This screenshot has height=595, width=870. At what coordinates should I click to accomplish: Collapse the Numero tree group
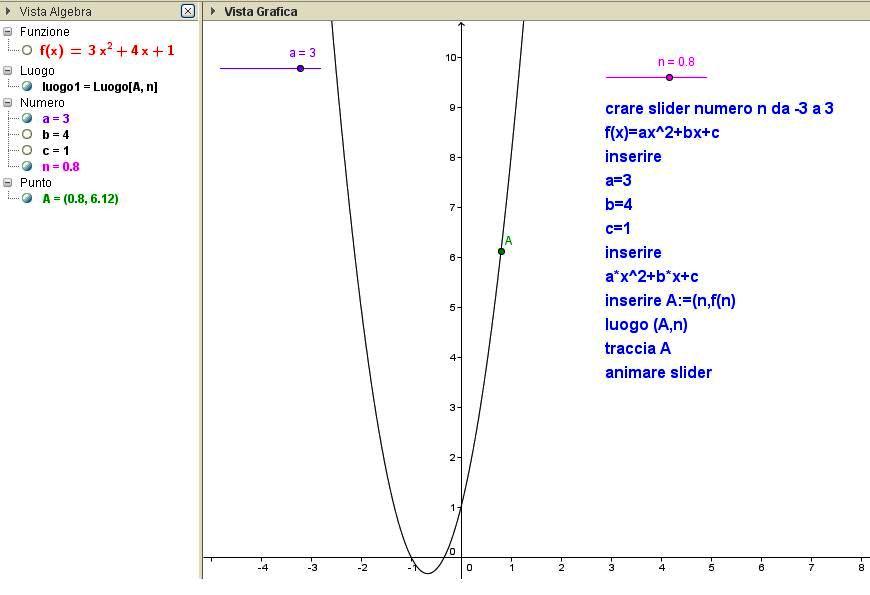coord(8,103)
